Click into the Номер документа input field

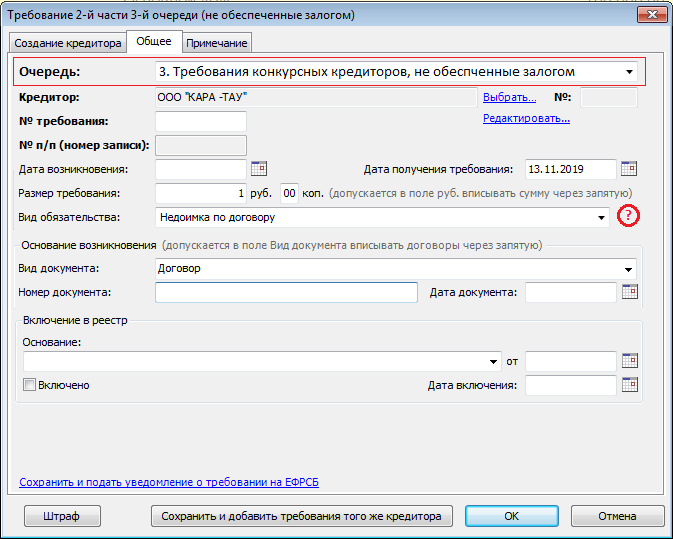(x=286, y=292)
